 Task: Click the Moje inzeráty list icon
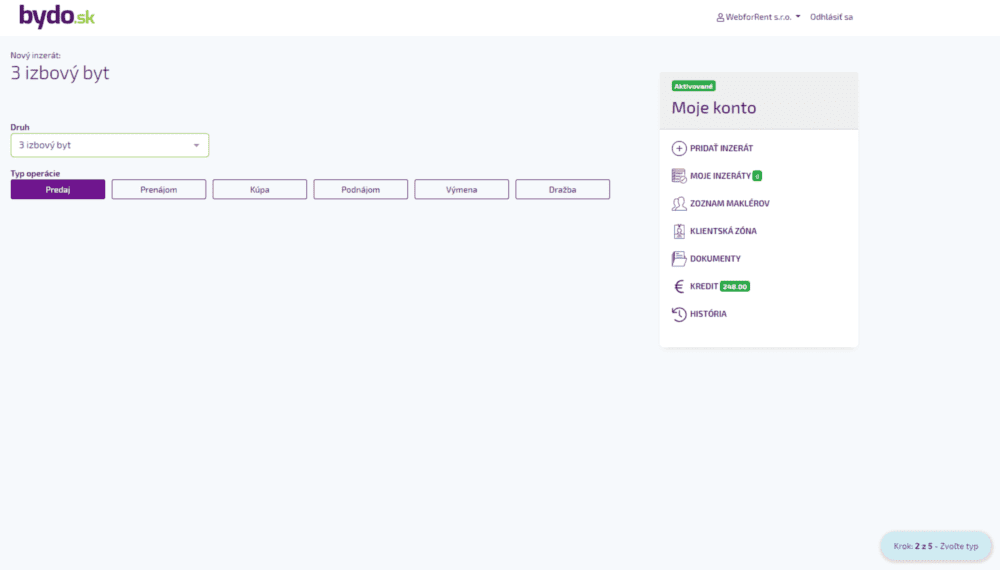pos(679,176)
